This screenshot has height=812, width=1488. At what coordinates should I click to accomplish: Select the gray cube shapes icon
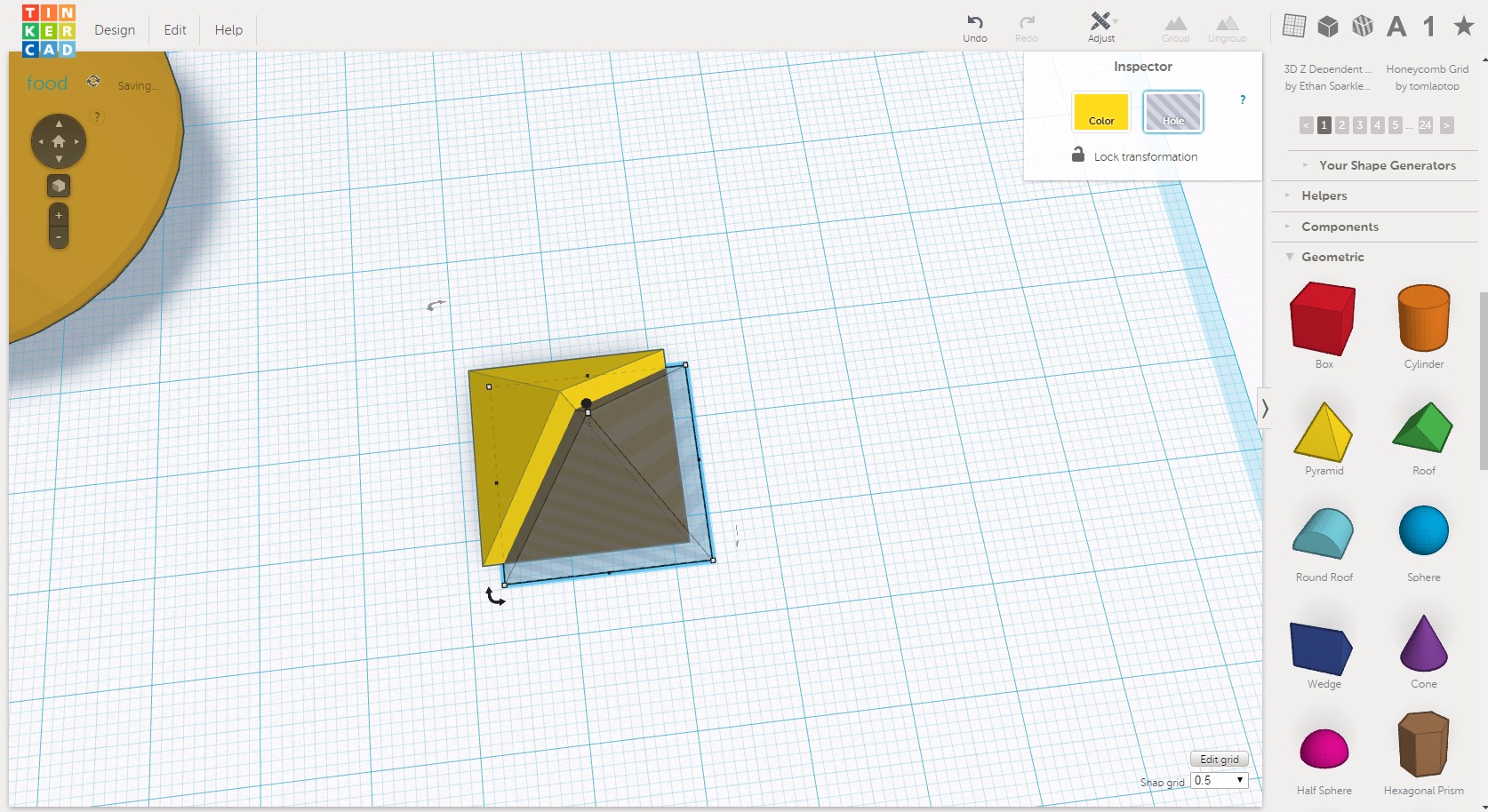coord(1328,26)
